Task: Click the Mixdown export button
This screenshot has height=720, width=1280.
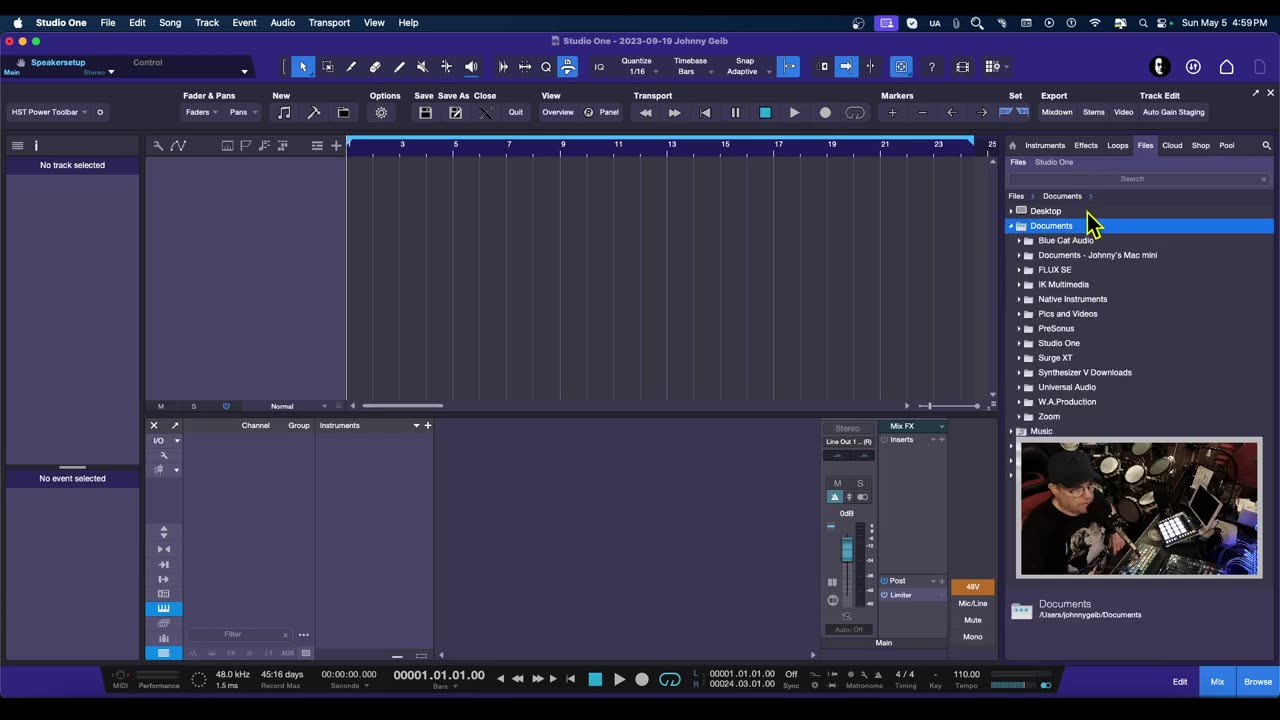Action: (x=1056, y=112)
